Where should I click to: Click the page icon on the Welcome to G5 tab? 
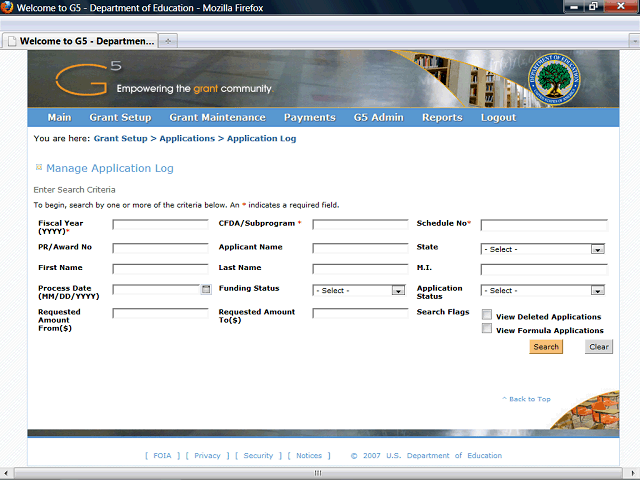(x=12, y=41)
